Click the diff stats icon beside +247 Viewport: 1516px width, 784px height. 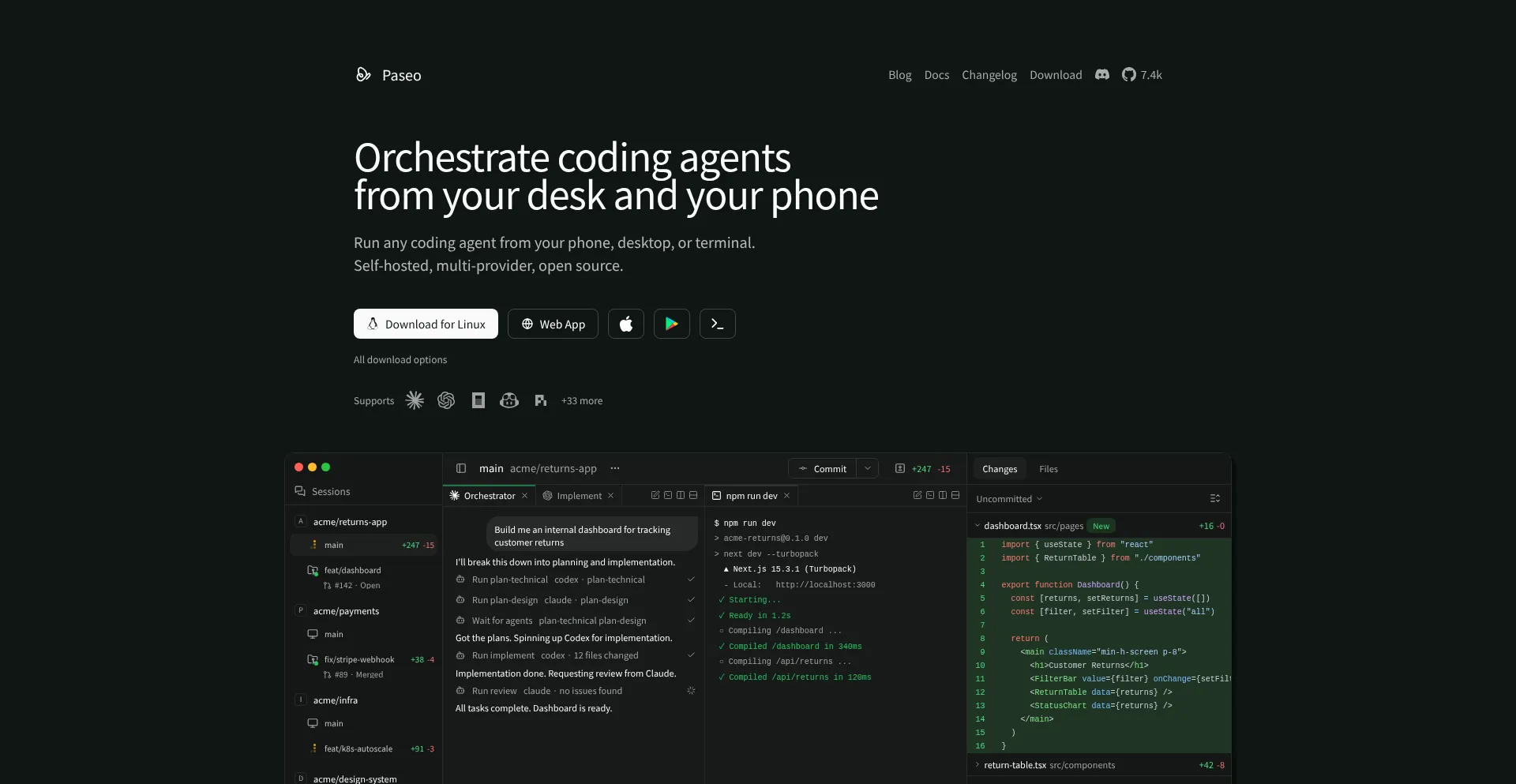[900, 468]
